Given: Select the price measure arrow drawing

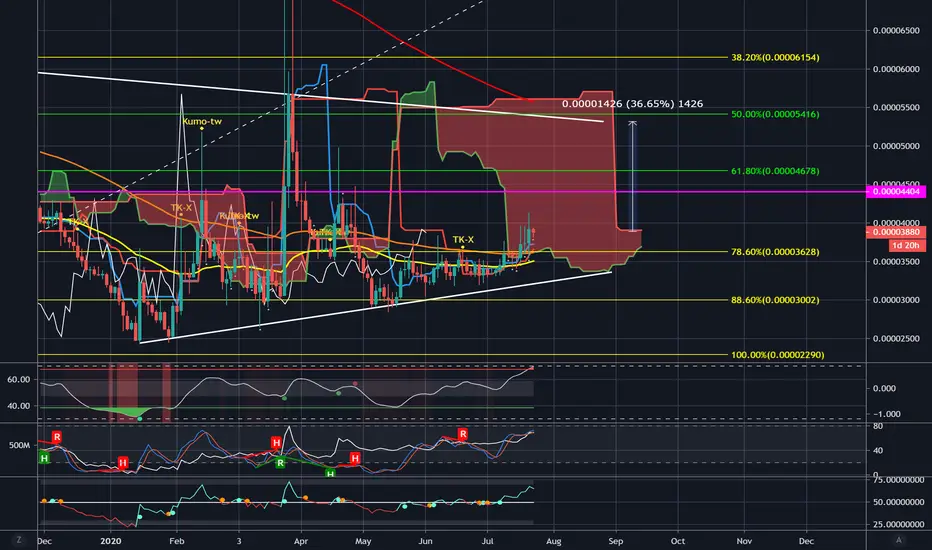Looking at the screenshot, I should pos(632,176).
